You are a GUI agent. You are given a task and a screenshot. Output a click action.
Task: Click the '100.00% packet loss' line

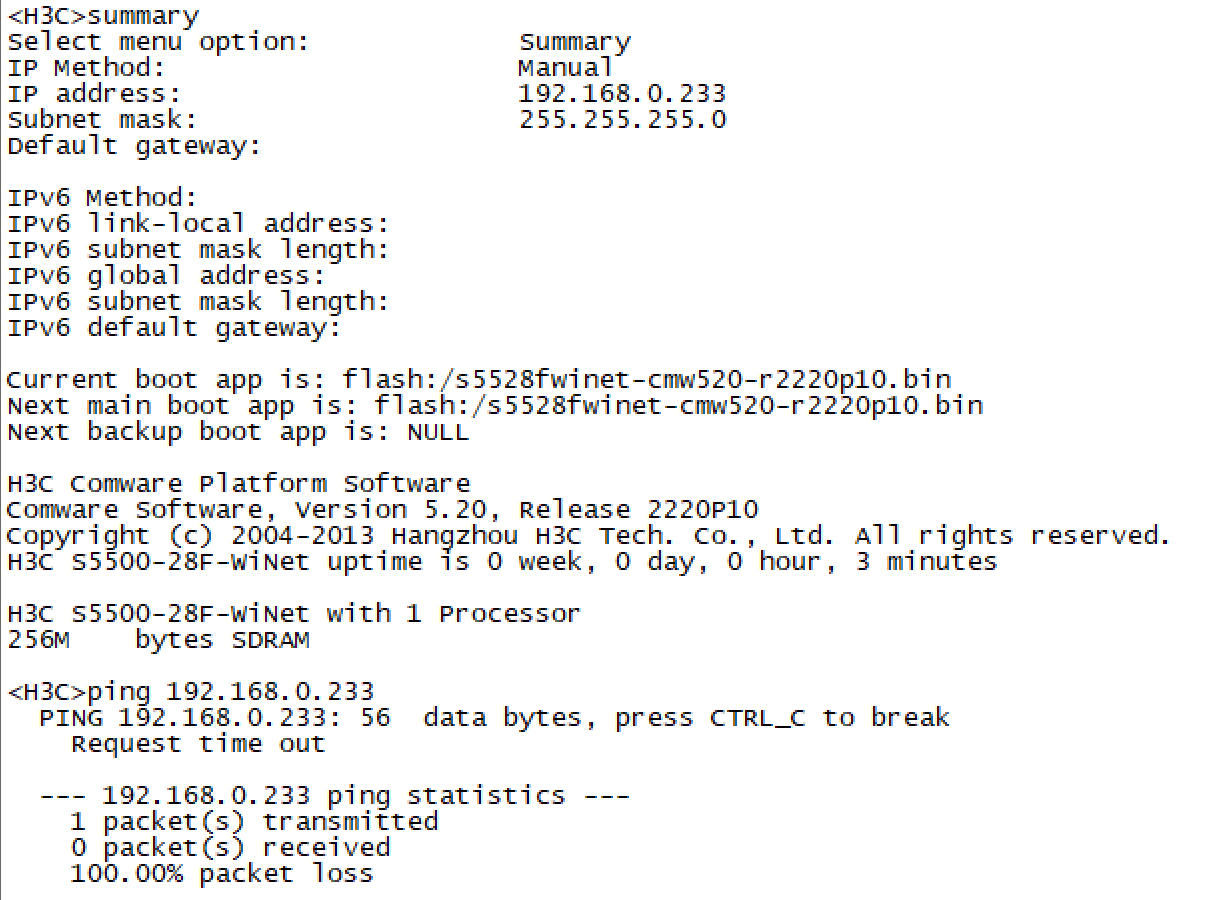click(221, 874)
